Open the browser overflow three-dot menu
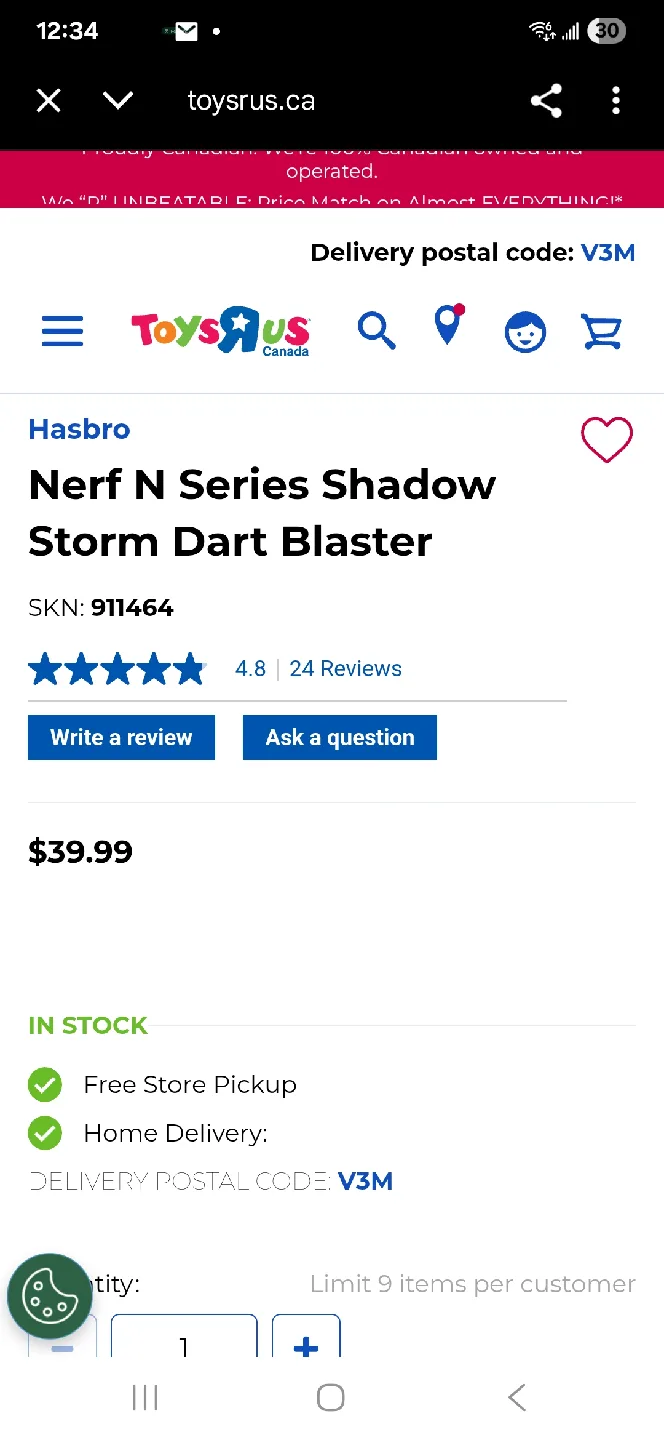This screenshot has height=1440, width=664. pos(616,100)
